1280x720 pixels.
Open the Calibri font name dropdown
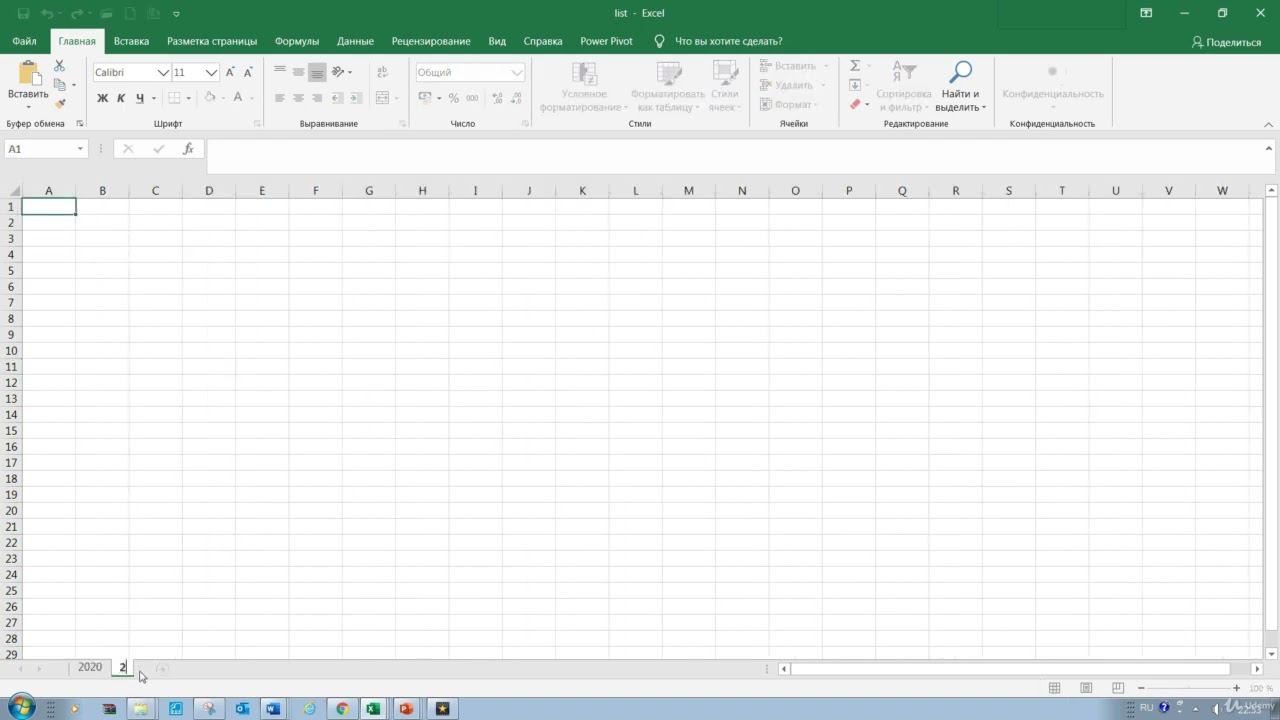[x=163, y=73]
